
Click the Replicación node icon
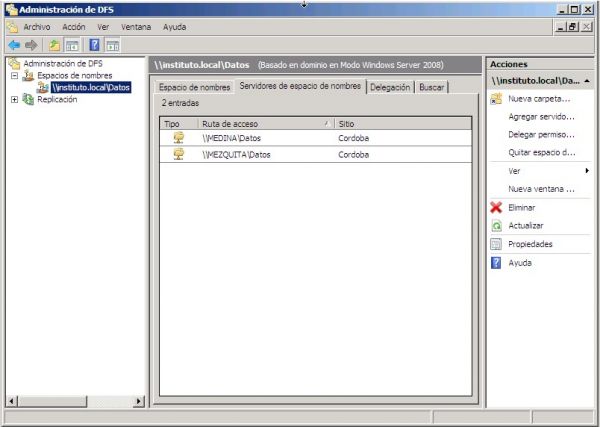28,99
